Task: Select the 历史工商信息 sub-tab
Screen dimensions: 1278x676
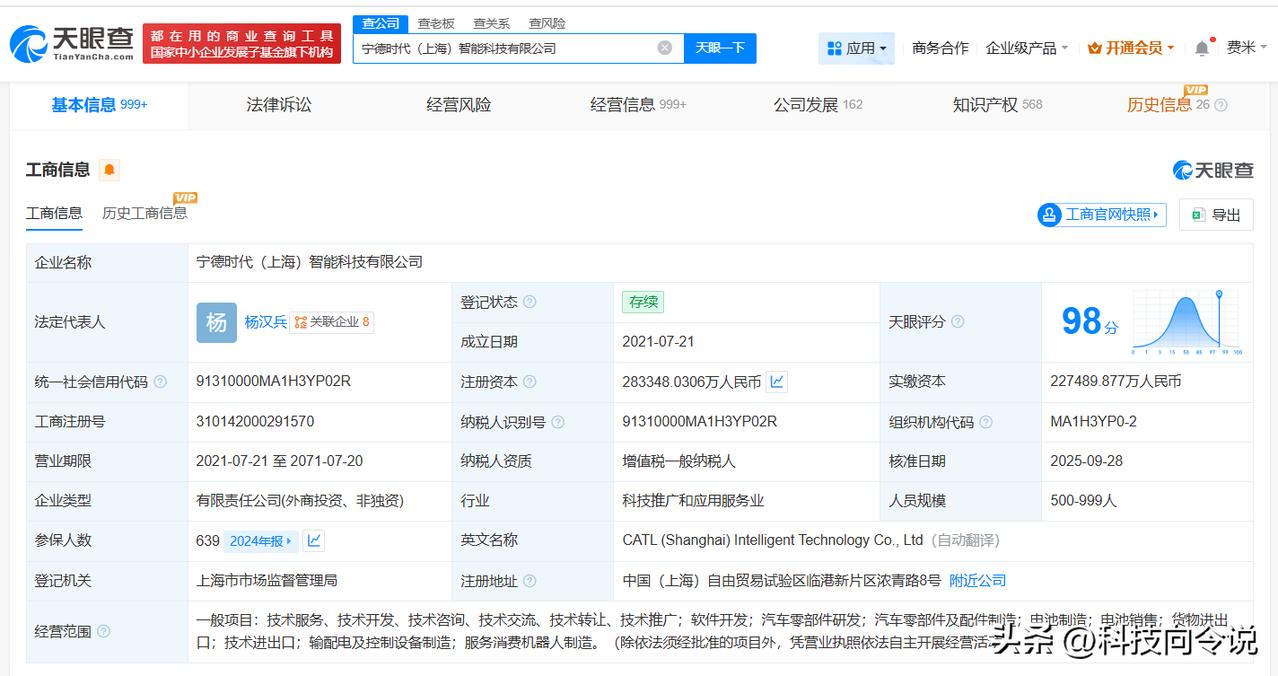Action: click(144, 213)
